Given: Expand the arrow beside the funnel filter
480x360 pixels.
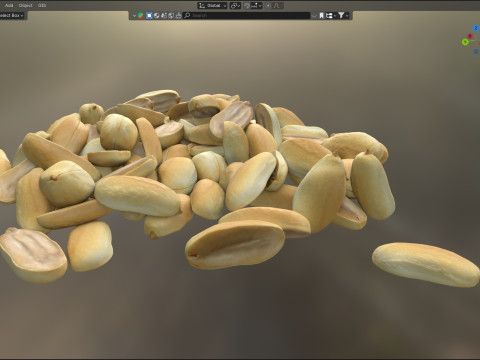Looking at the screenshot, I should tap(347, 15).
